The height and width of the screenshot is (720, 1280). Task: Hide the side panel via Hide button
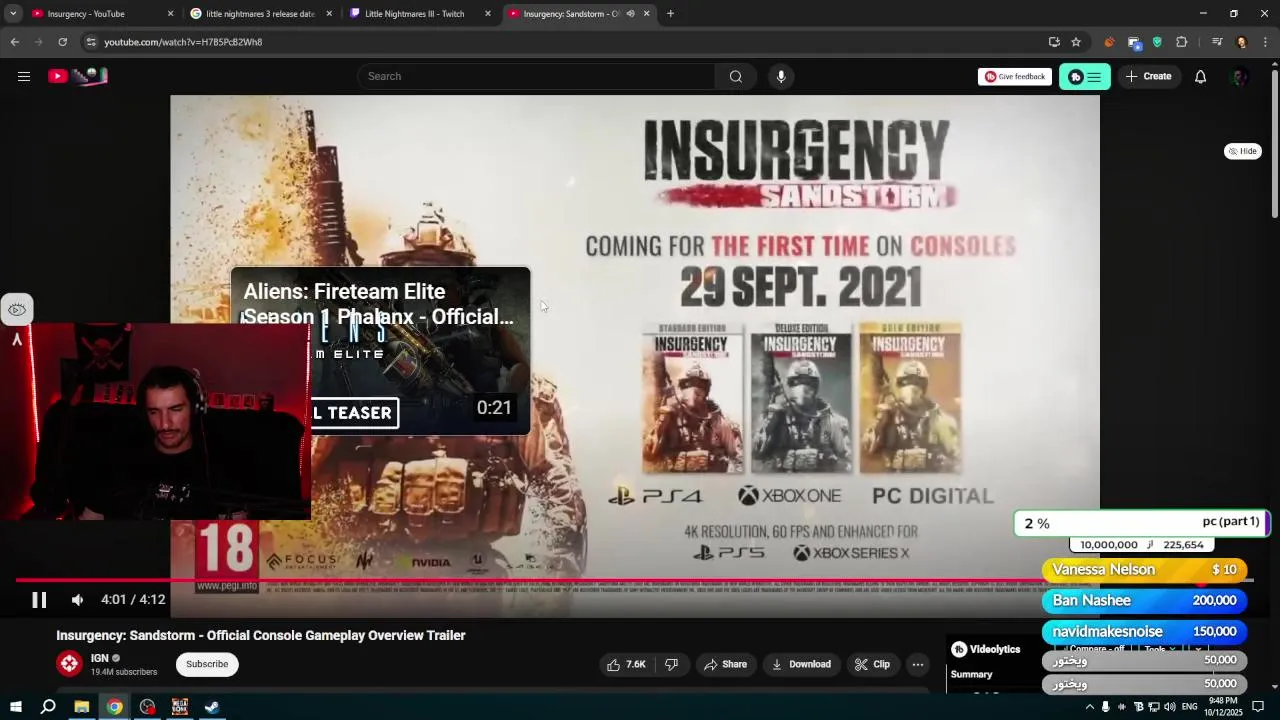(1243, 151)
